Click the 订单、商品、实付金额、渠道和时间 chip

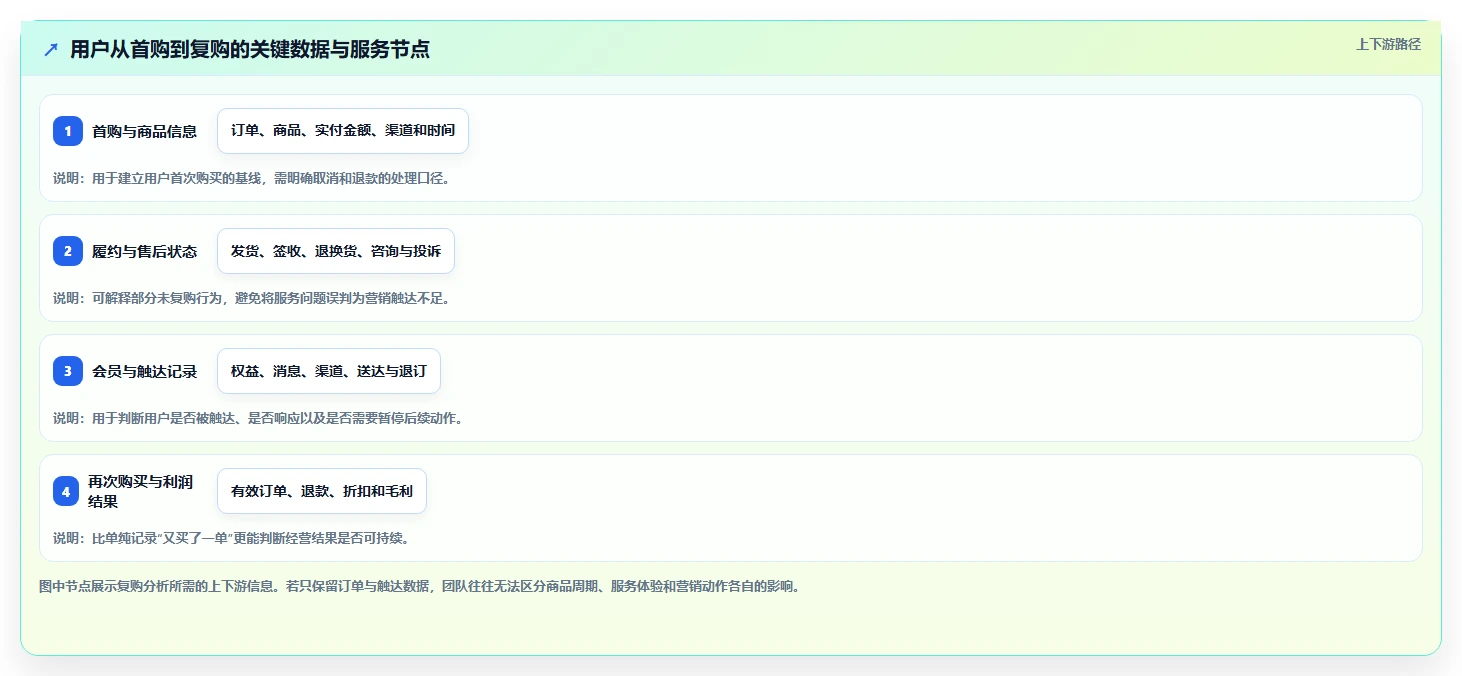click(343, 131)
